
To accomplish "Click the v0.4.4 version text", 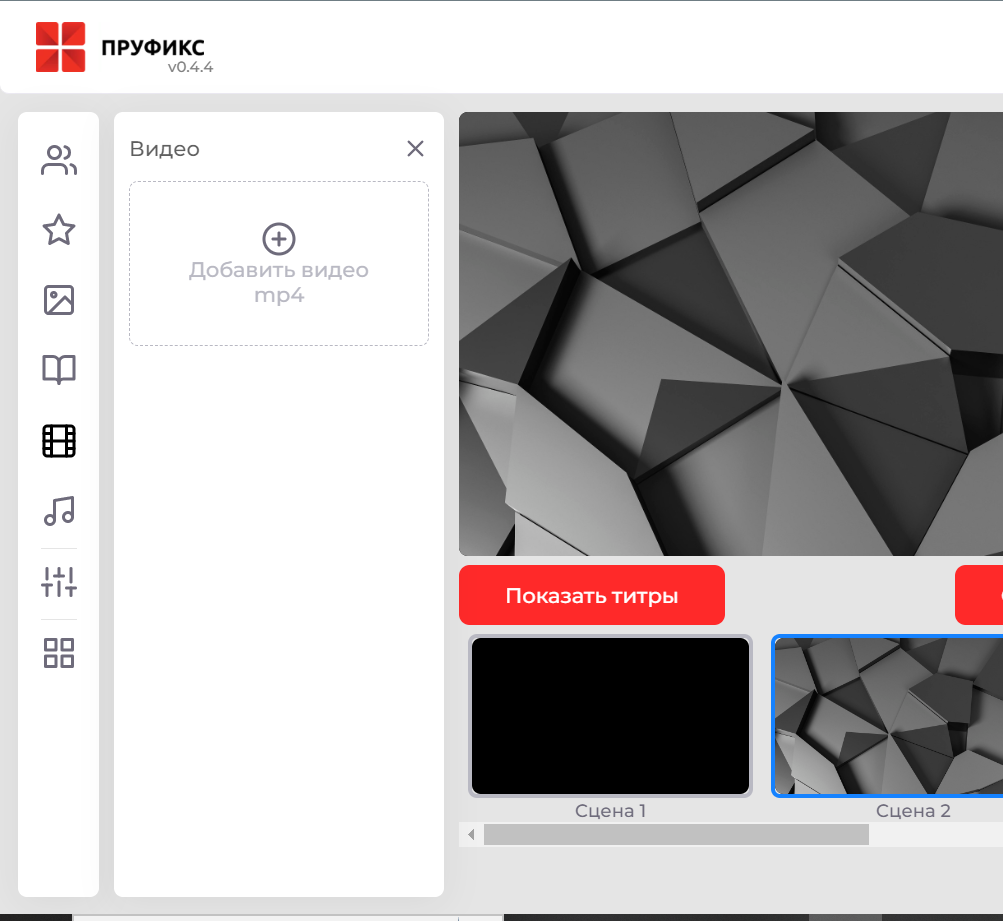I will click(191, 67).
